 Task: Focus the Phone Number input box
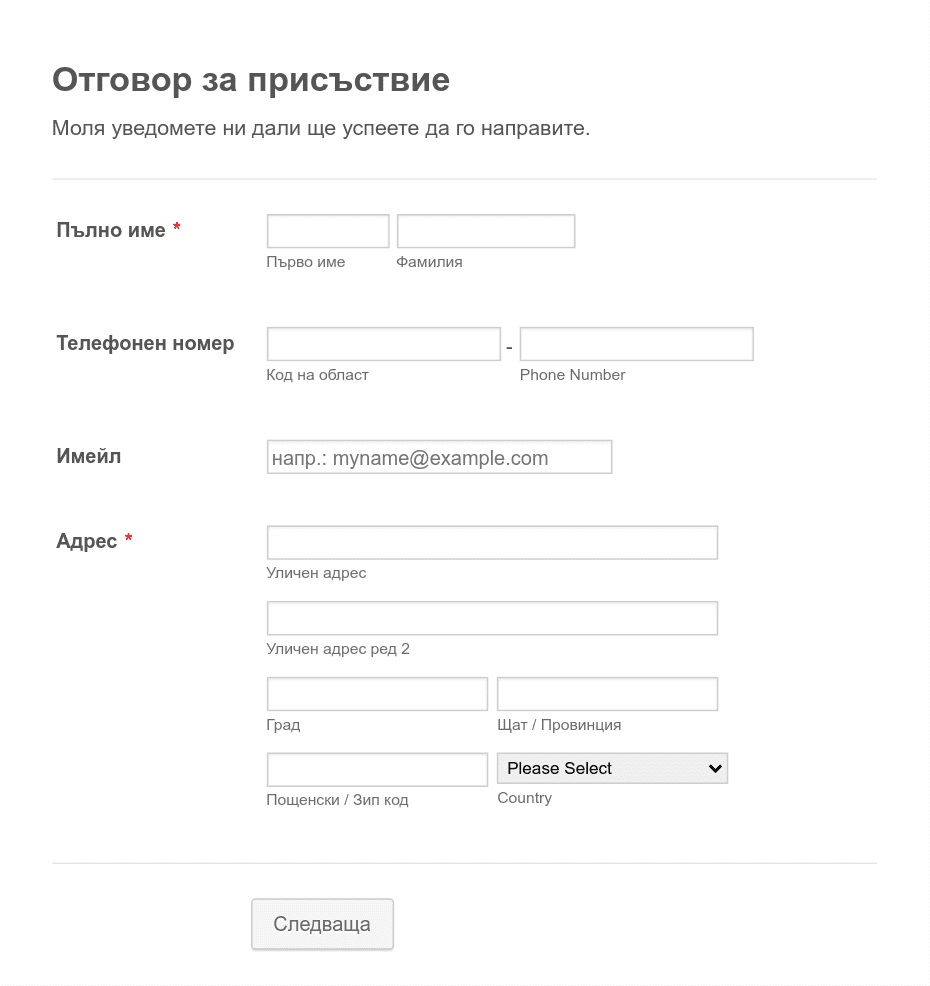(x=636, y=344)
